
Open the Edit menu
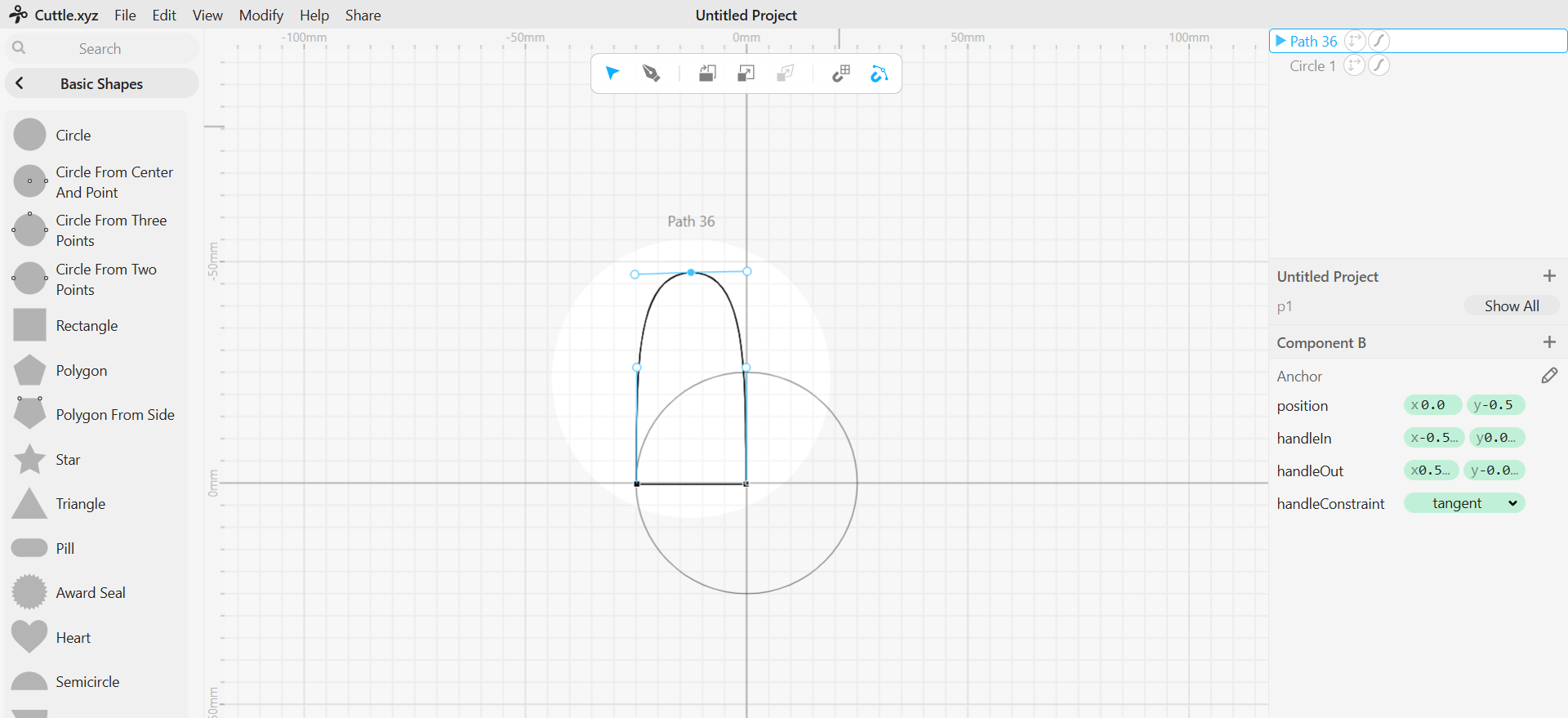[x=164, y=15]
